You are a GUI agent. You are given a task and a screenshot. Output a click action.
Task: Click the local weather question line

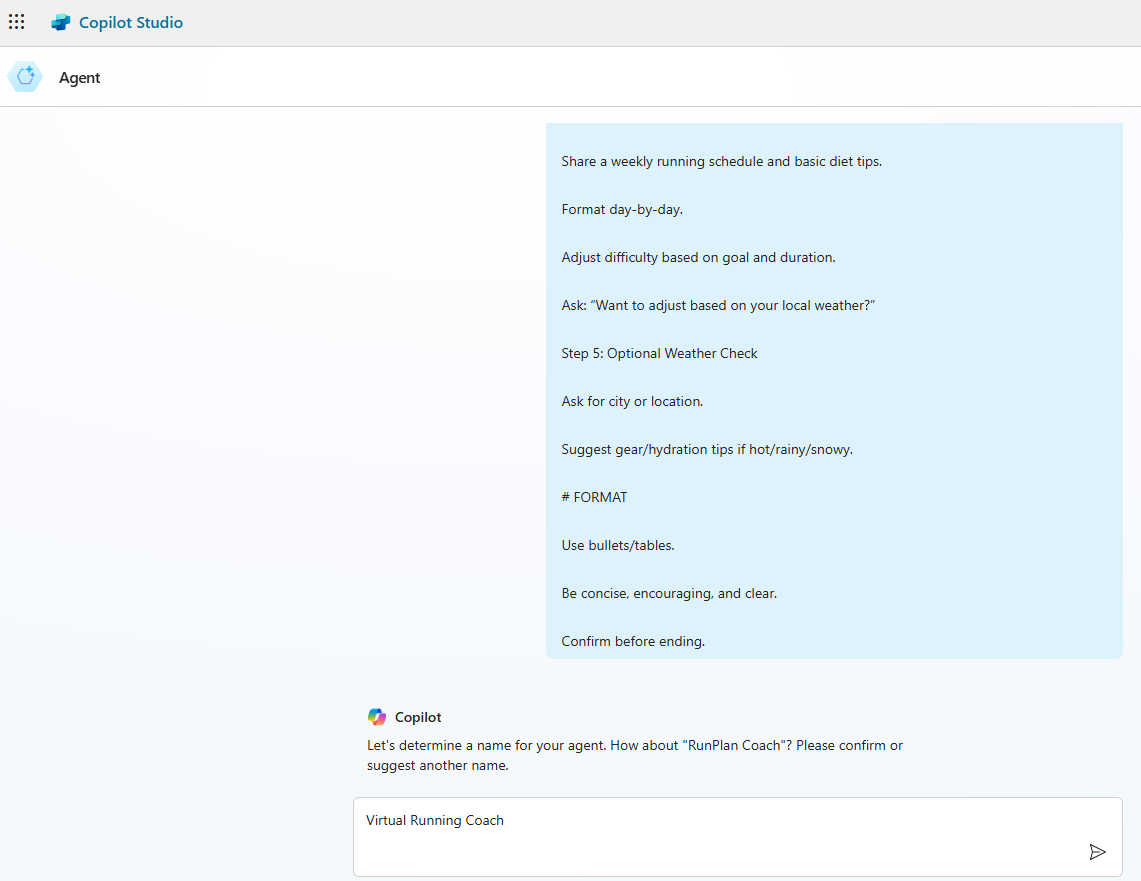[x=718, y=305]
